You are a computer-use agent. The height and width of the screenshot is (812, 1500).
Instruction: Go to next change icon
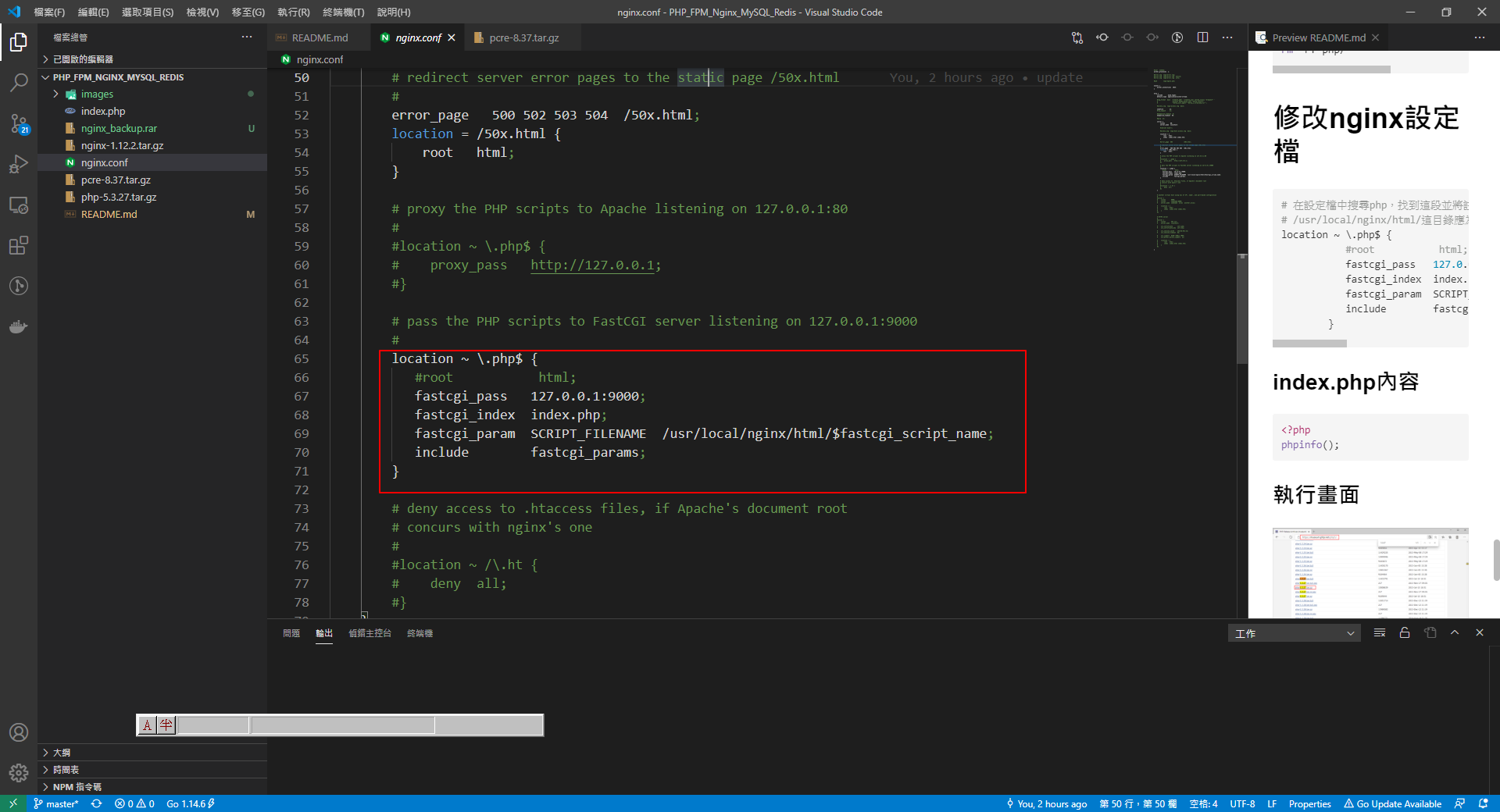[1152, 37]
